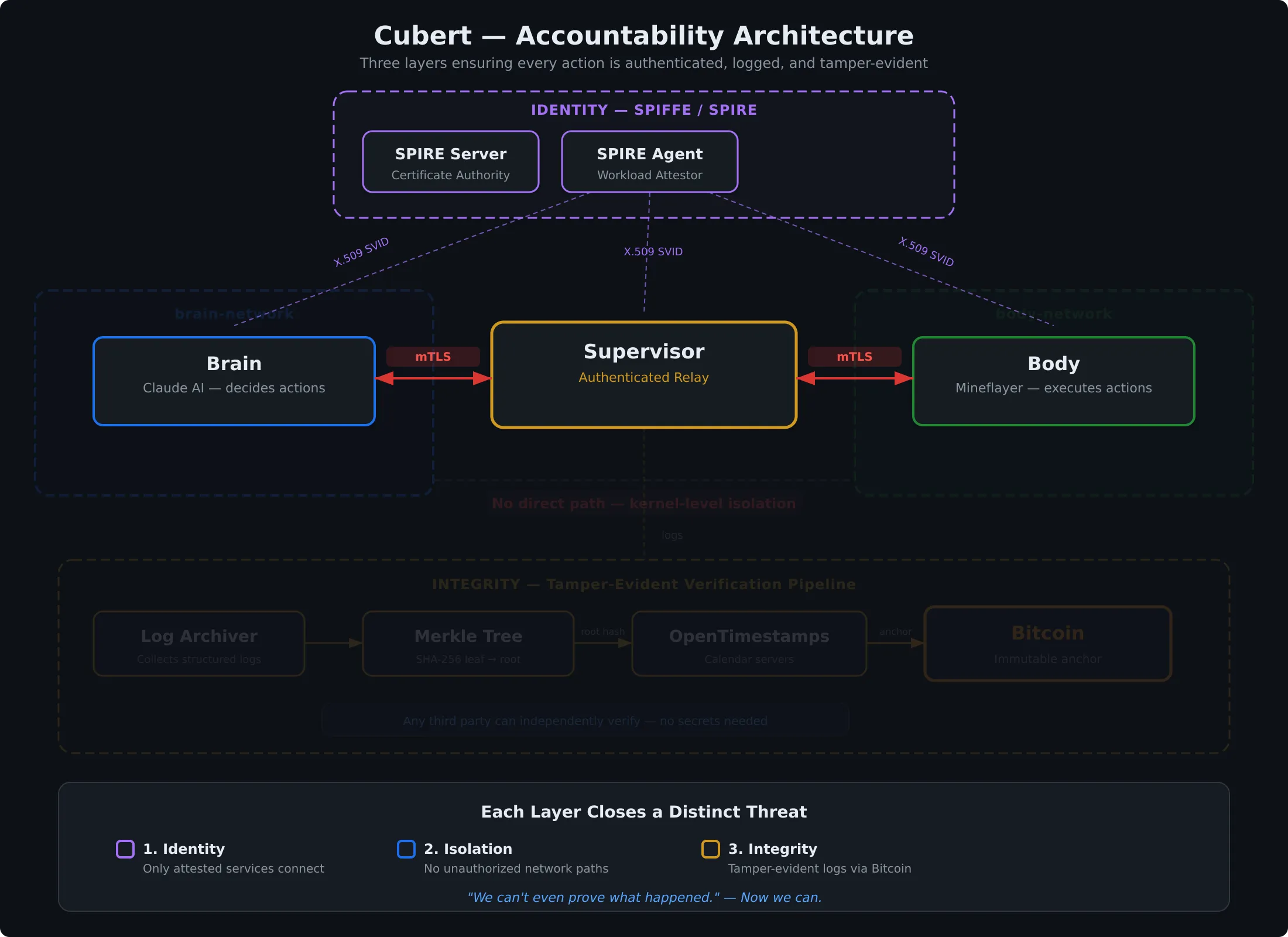Toggle the 1. Identity legend checkbox
This screenshot has height=937, width=1288.
[124, 850]
